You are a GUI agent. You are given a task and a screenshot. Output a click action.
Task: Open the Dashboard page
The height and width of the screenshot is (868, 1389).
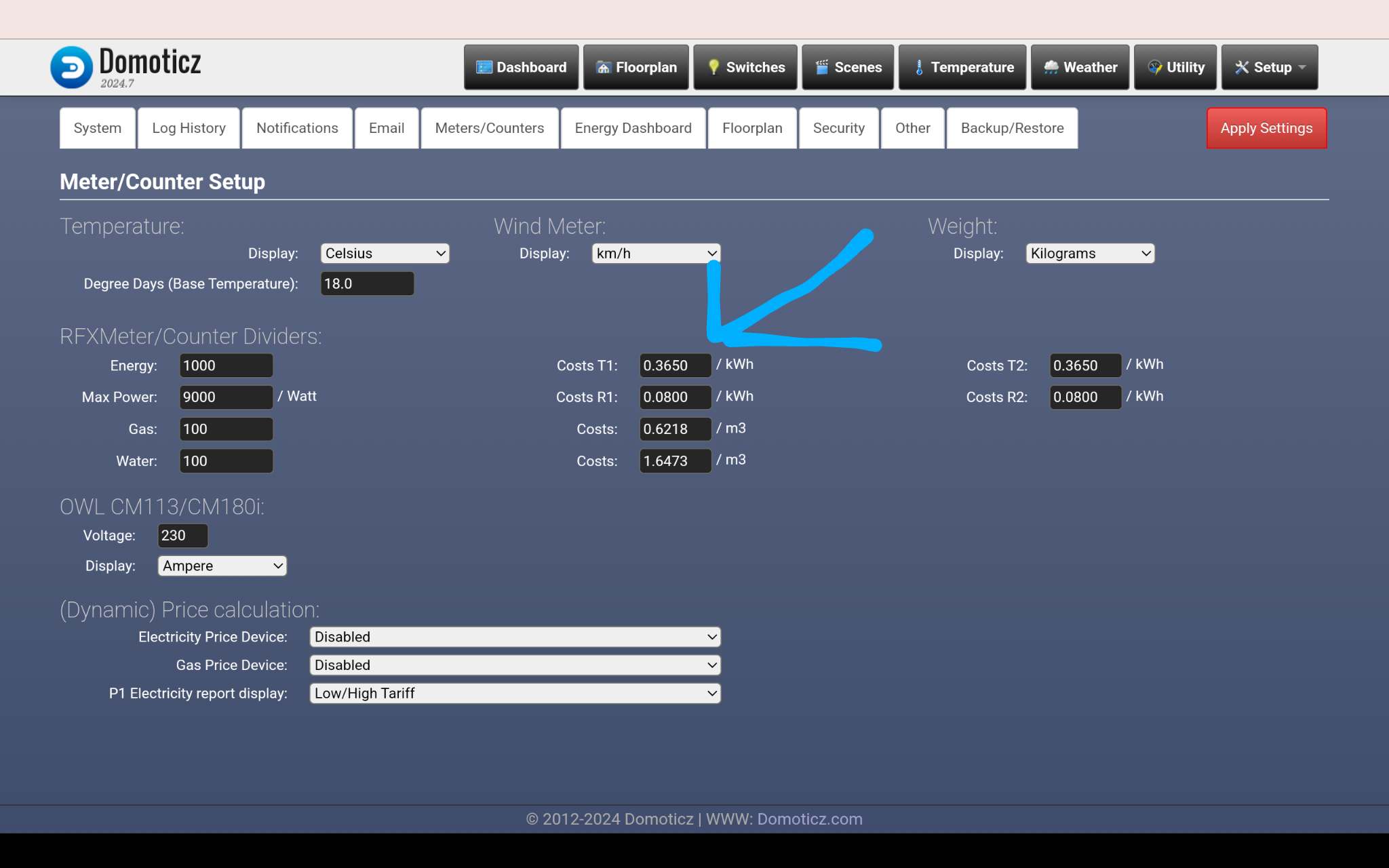(x=521, y=67)
